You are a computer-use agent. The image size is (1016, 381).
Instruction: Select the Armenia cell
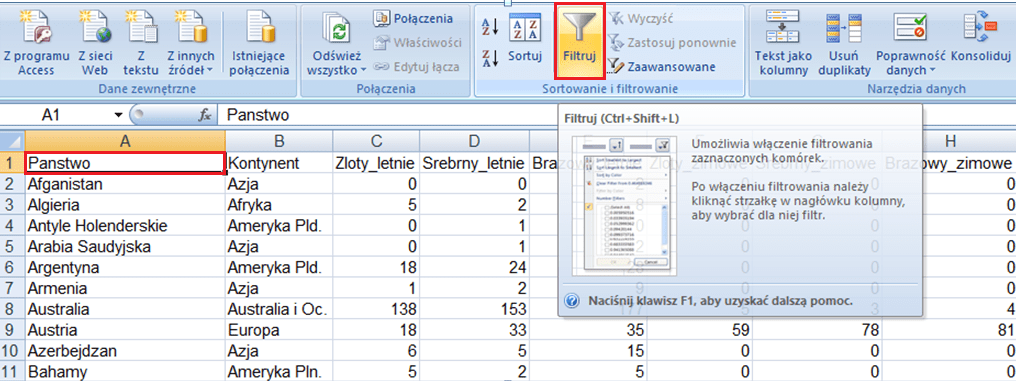click(x=126, y=288)
